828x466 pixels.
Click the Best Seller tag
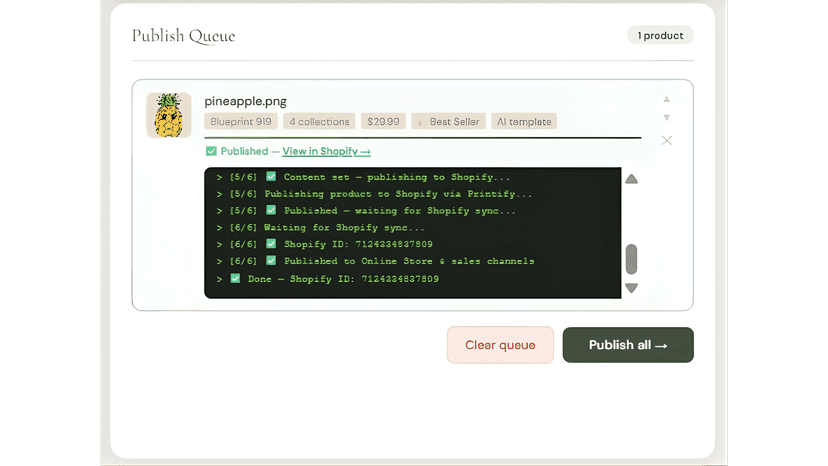point(448,122)
